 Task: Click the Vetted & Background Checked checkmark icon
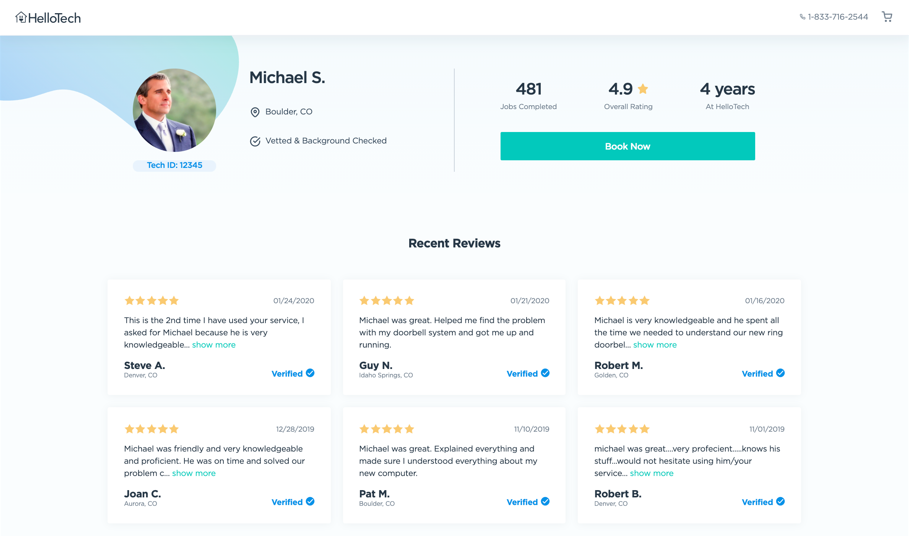pyautogui.click(x=254, y=141)
